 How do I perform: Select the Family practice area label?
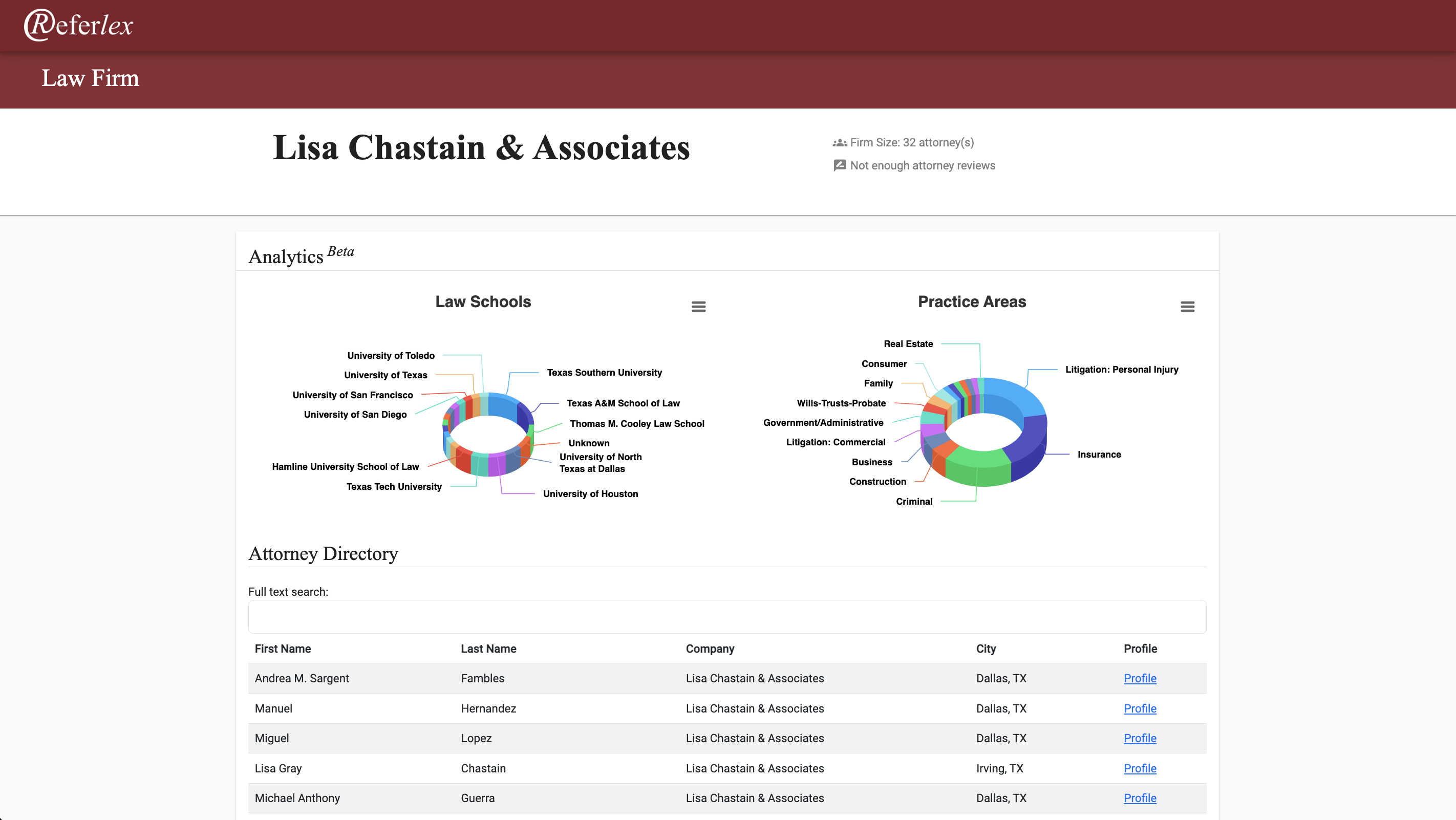tap(878, 383)
